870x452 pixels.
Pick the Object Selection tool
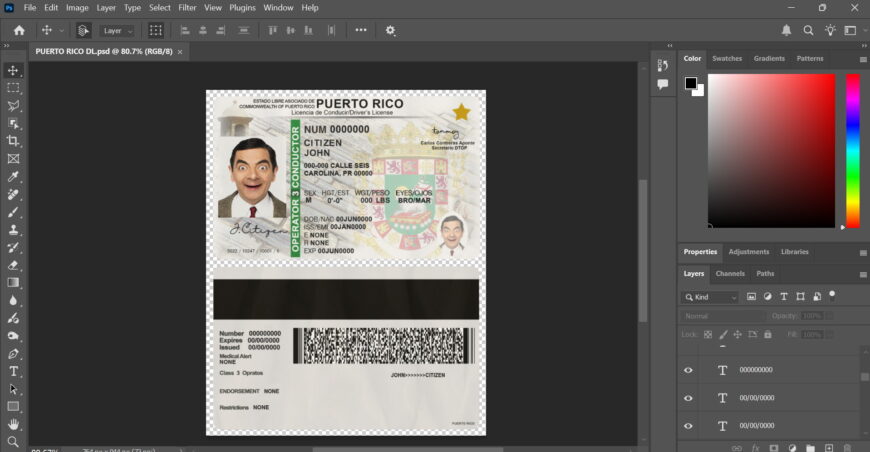(13, 124)
